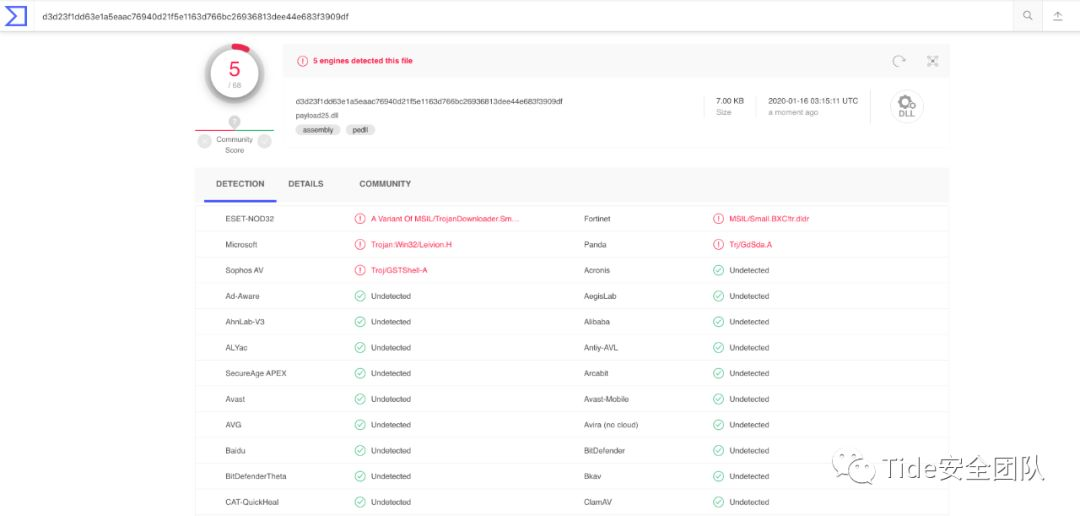Open the graph expand icon beside reanalyze
This screenshot has width=1080, height=516.
[932, 61]
